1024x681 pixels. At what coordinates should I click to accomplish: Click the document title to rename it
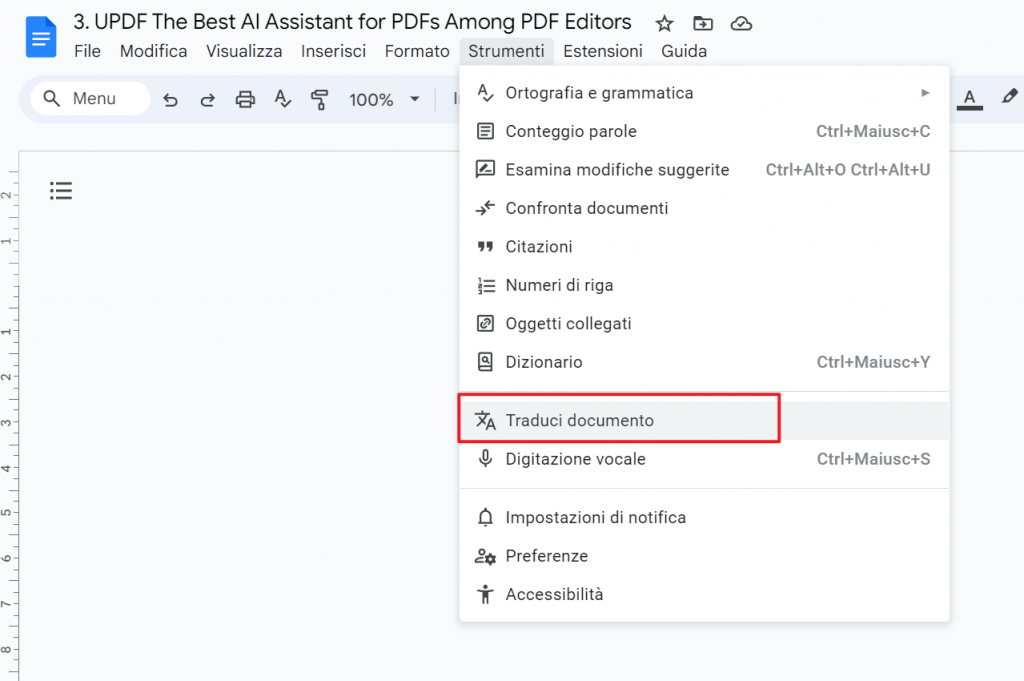[x=349, y=21]
